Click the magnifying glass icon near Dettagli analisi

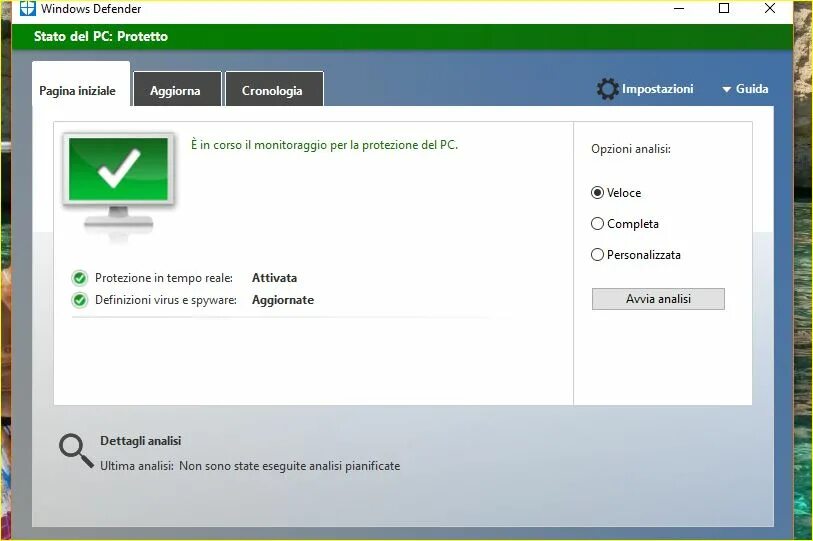coord(76,451)
